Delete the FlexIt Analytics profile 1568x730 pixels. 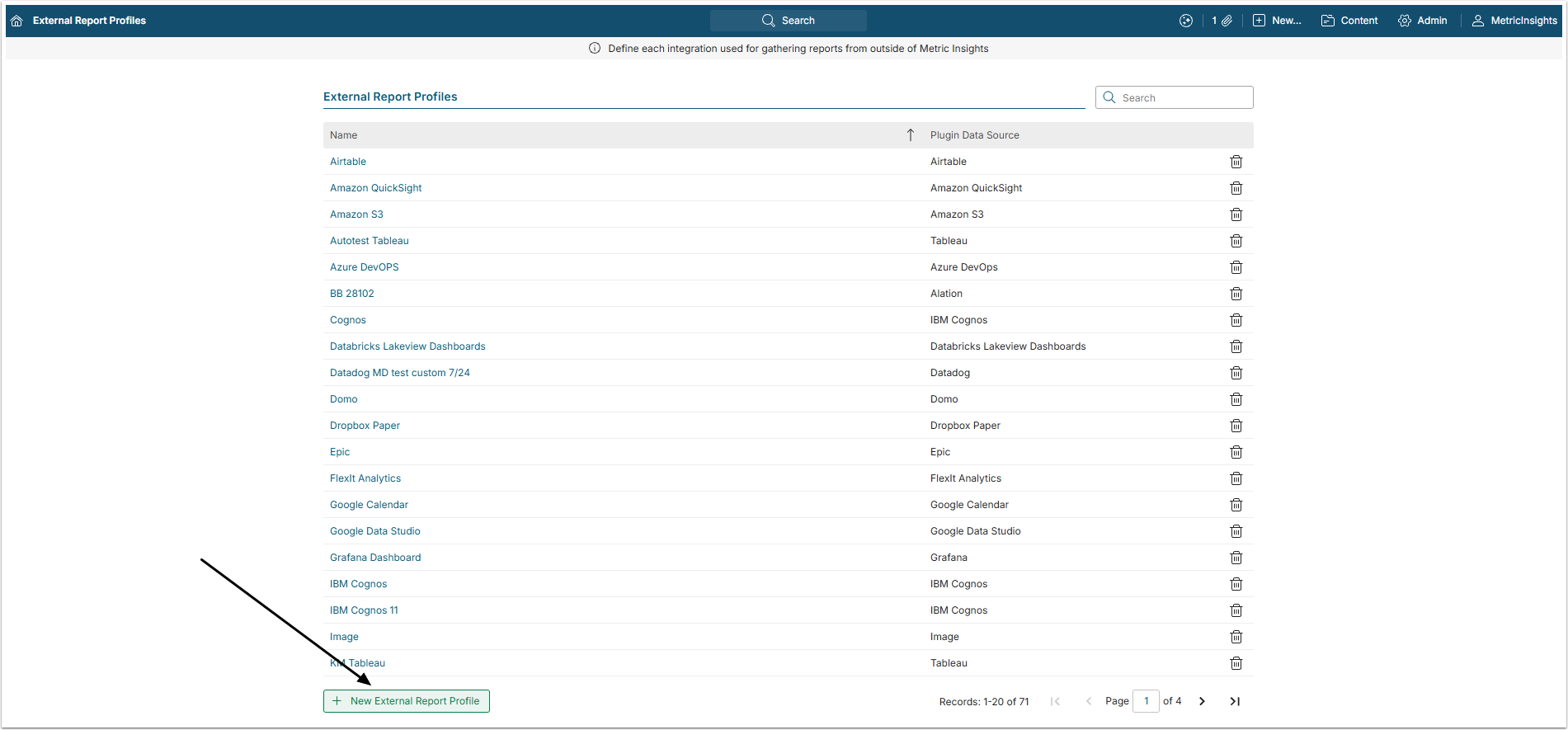1236,478
